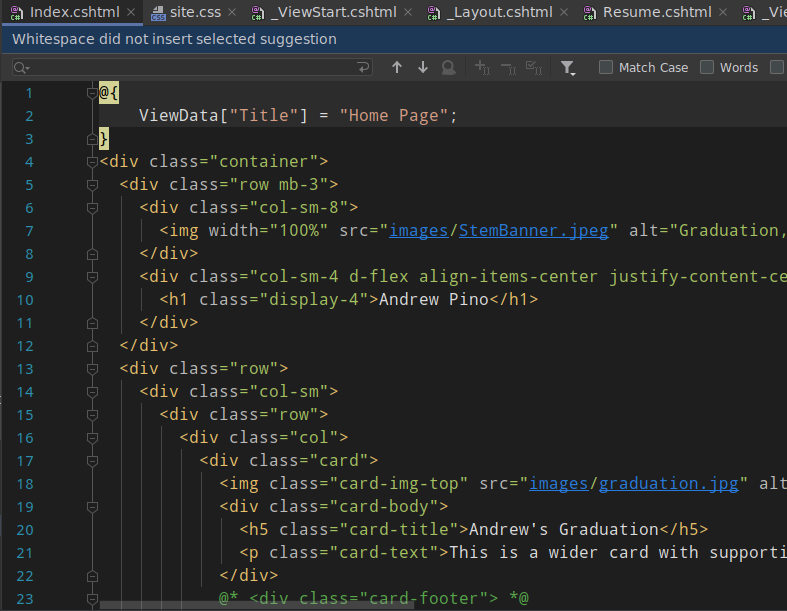Collapse the commented card-footer fold at line 23

pos(92,598)
